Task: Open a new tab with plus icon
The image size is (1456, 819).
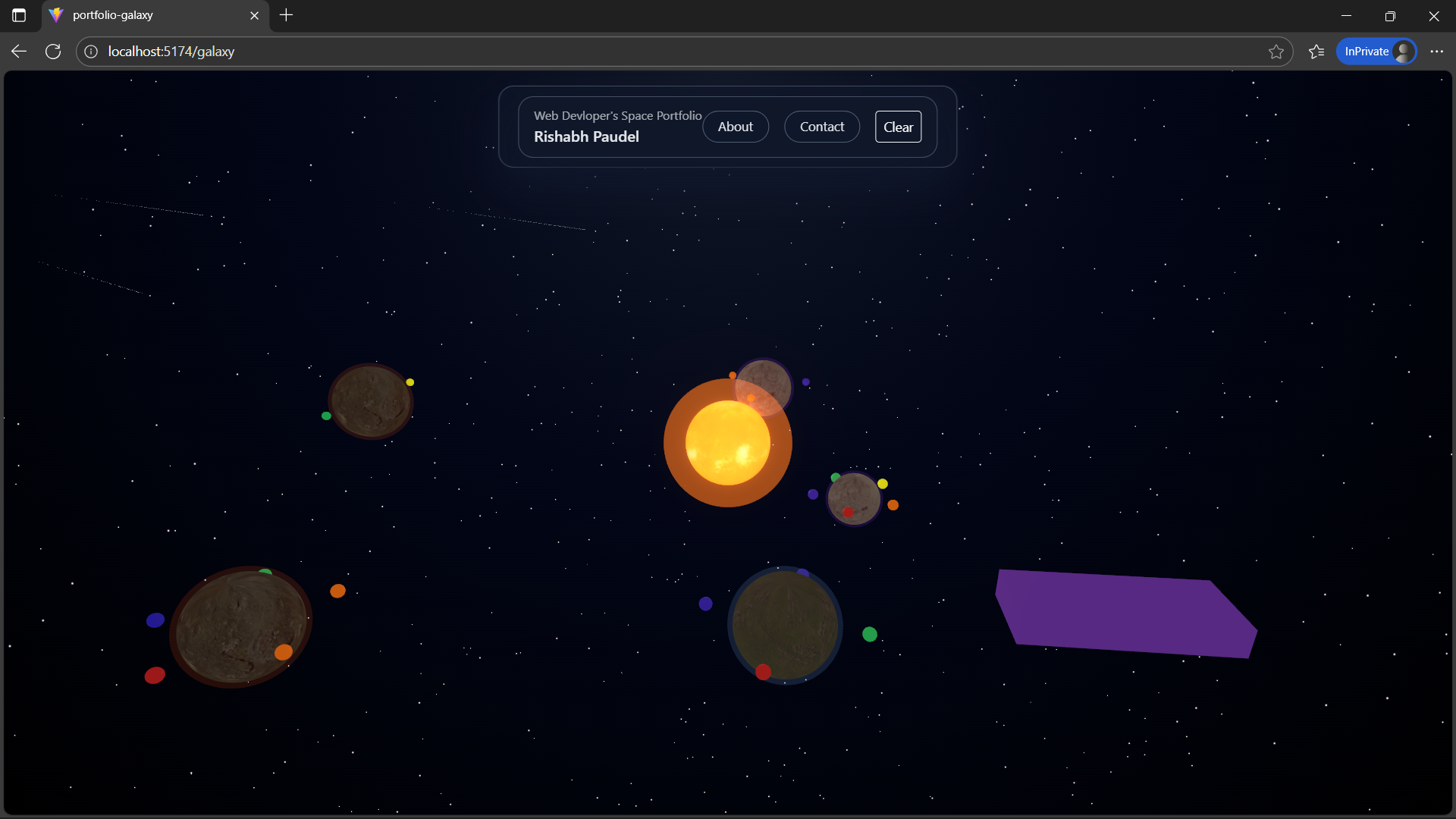Action: (x=286, y=15)
